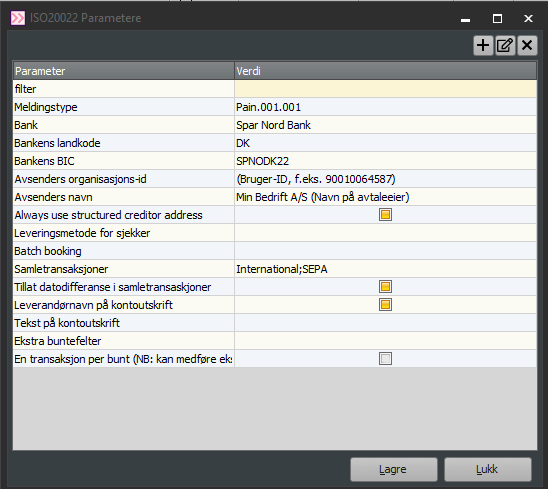The image size is (548, 489).
Task: Select the Spar Nord Bank value cell
Action: pos(385,125)
